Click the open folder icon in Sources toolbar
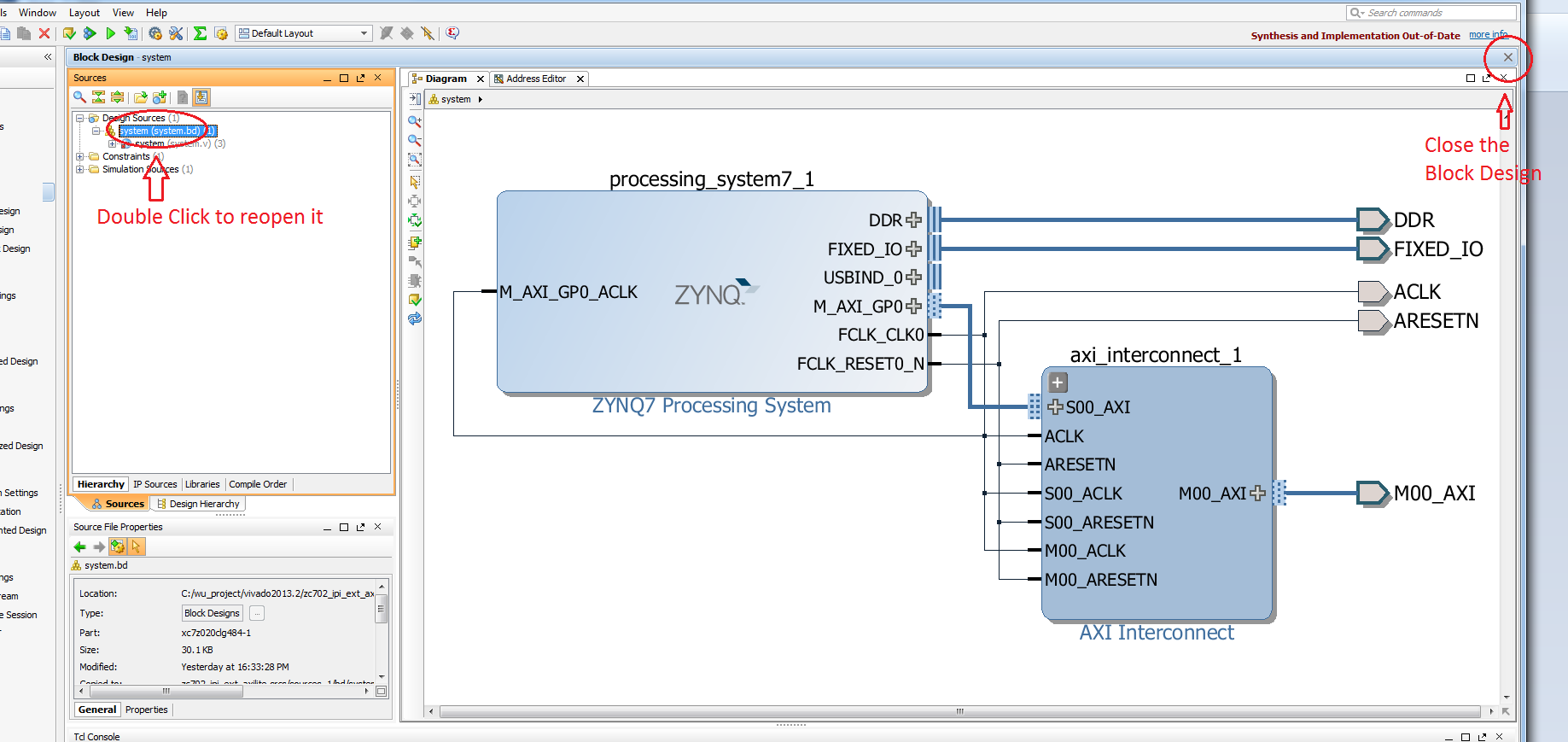 coord(141,97)
